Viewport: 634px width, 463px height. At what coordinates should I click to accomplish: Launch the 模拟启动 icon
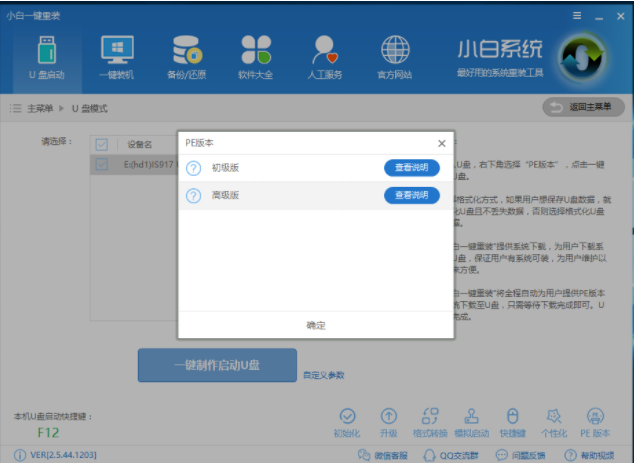(471, 416)
